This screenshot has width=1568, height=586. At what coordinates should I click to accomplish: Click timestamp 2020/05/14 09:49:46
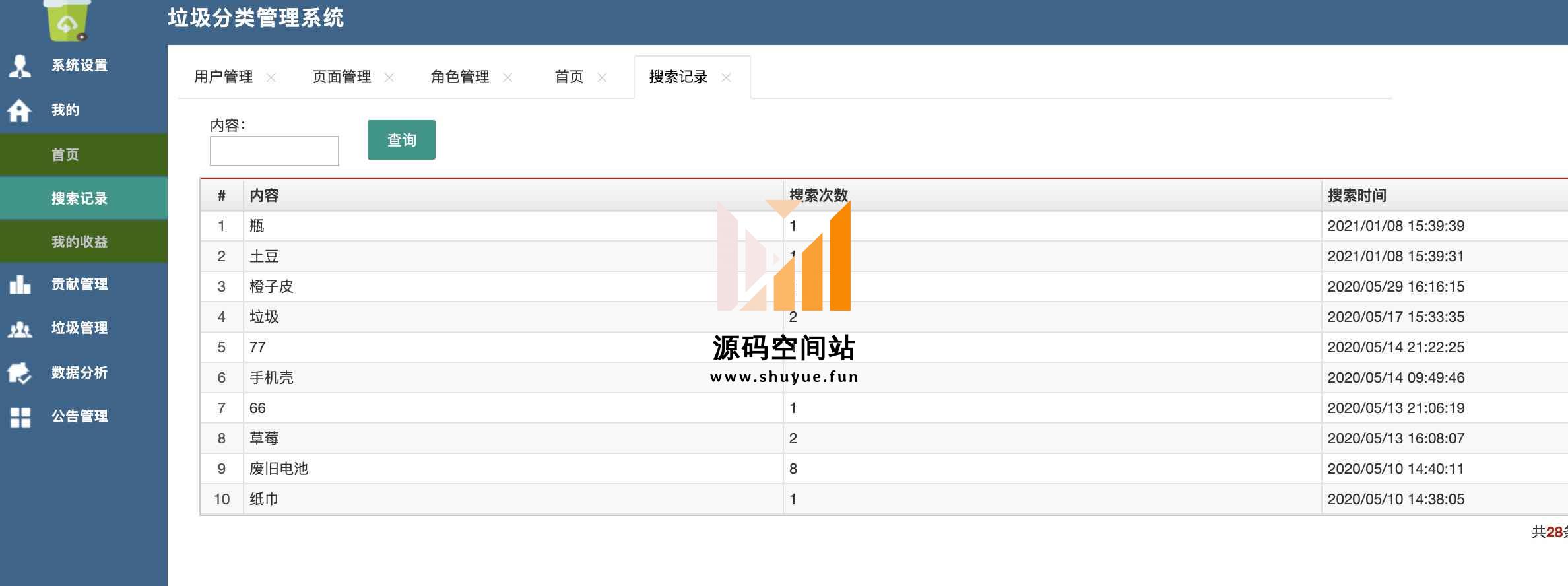click(1396, 378)
